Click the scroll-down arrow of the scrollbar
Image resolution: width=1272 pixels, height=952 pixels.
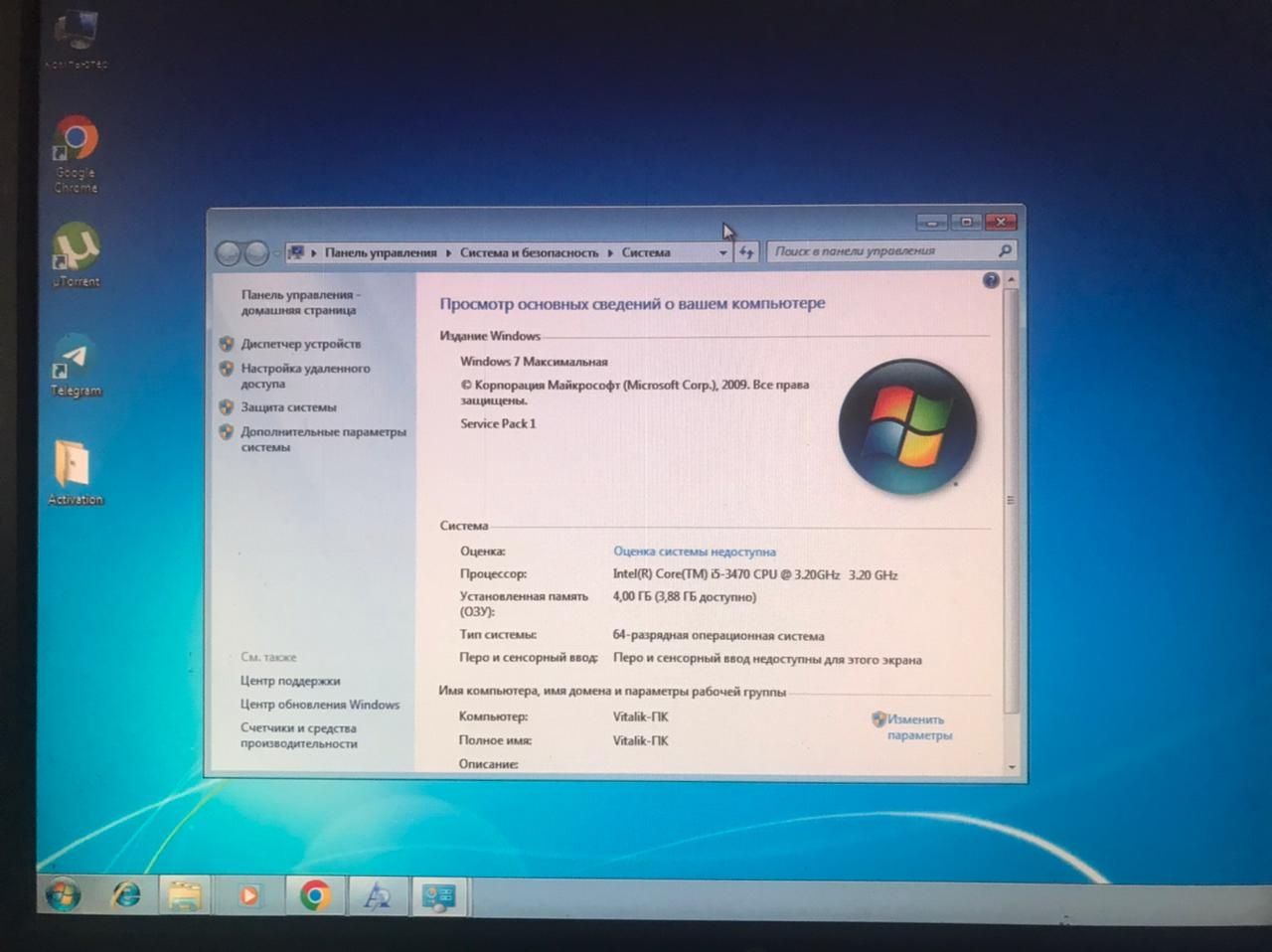point(1012,766)
